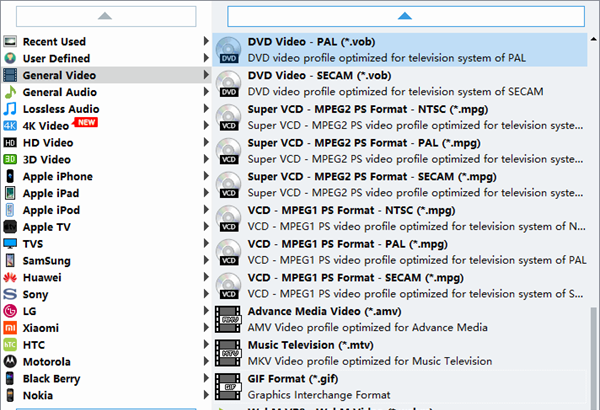Click the 3D Video green icon
The height and width of the screenshot is (410, 600).
pos(10,159)
